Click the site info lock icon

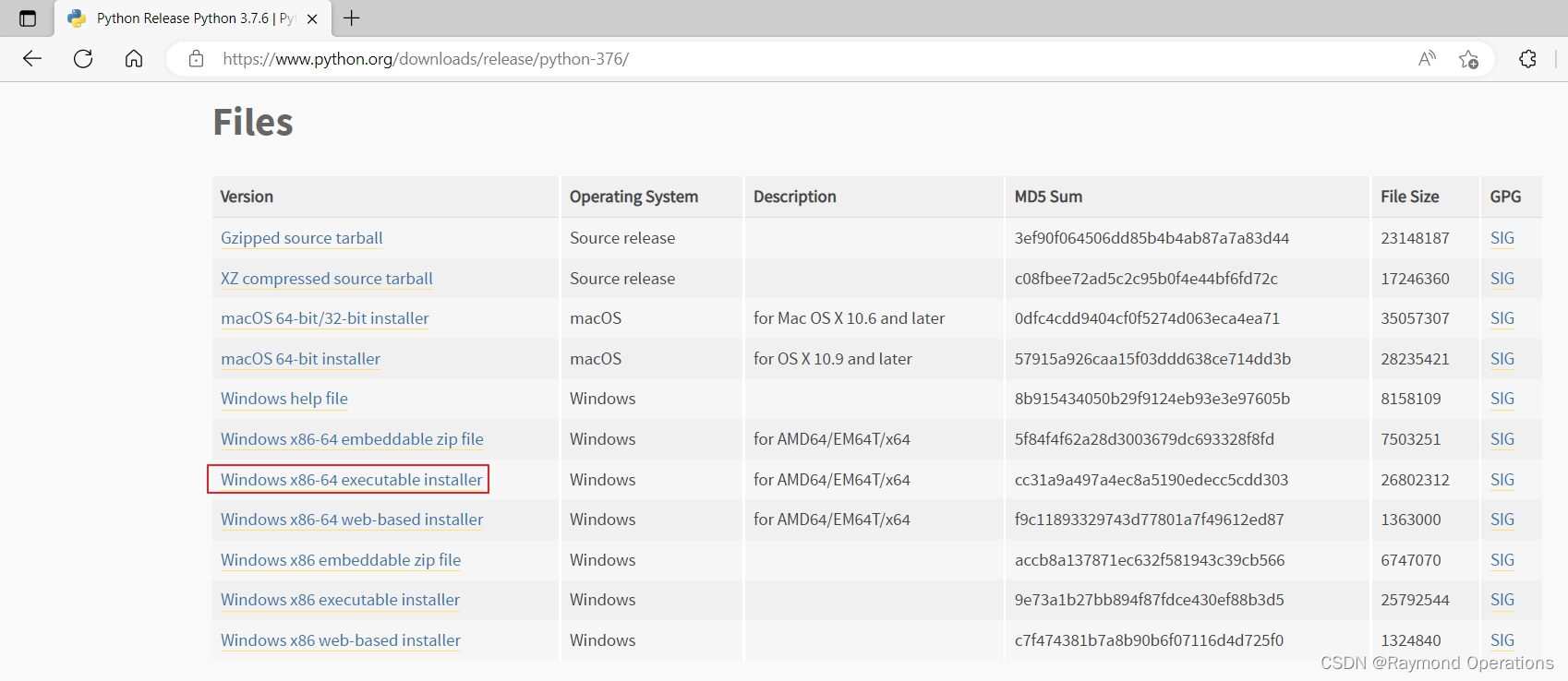pos(196,59)
